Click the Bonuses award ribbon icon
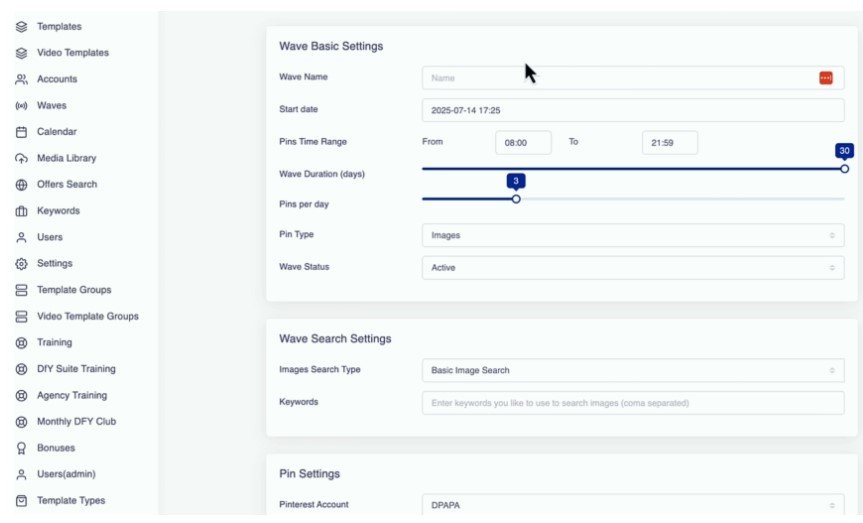863x523 pixels. [x=21, y=448]
